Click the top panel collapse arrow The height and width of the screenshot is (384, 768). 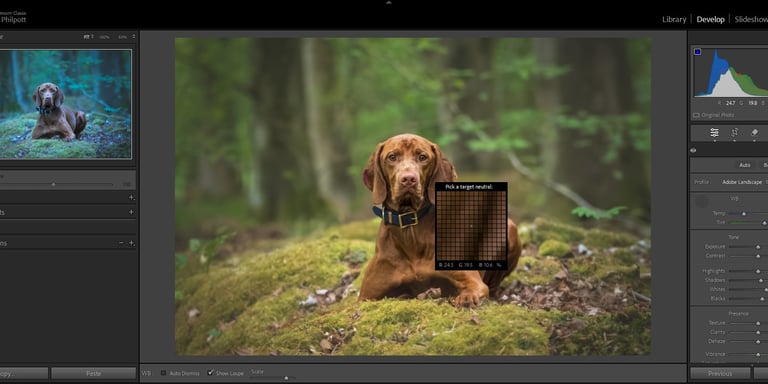[x=389, y=2]
